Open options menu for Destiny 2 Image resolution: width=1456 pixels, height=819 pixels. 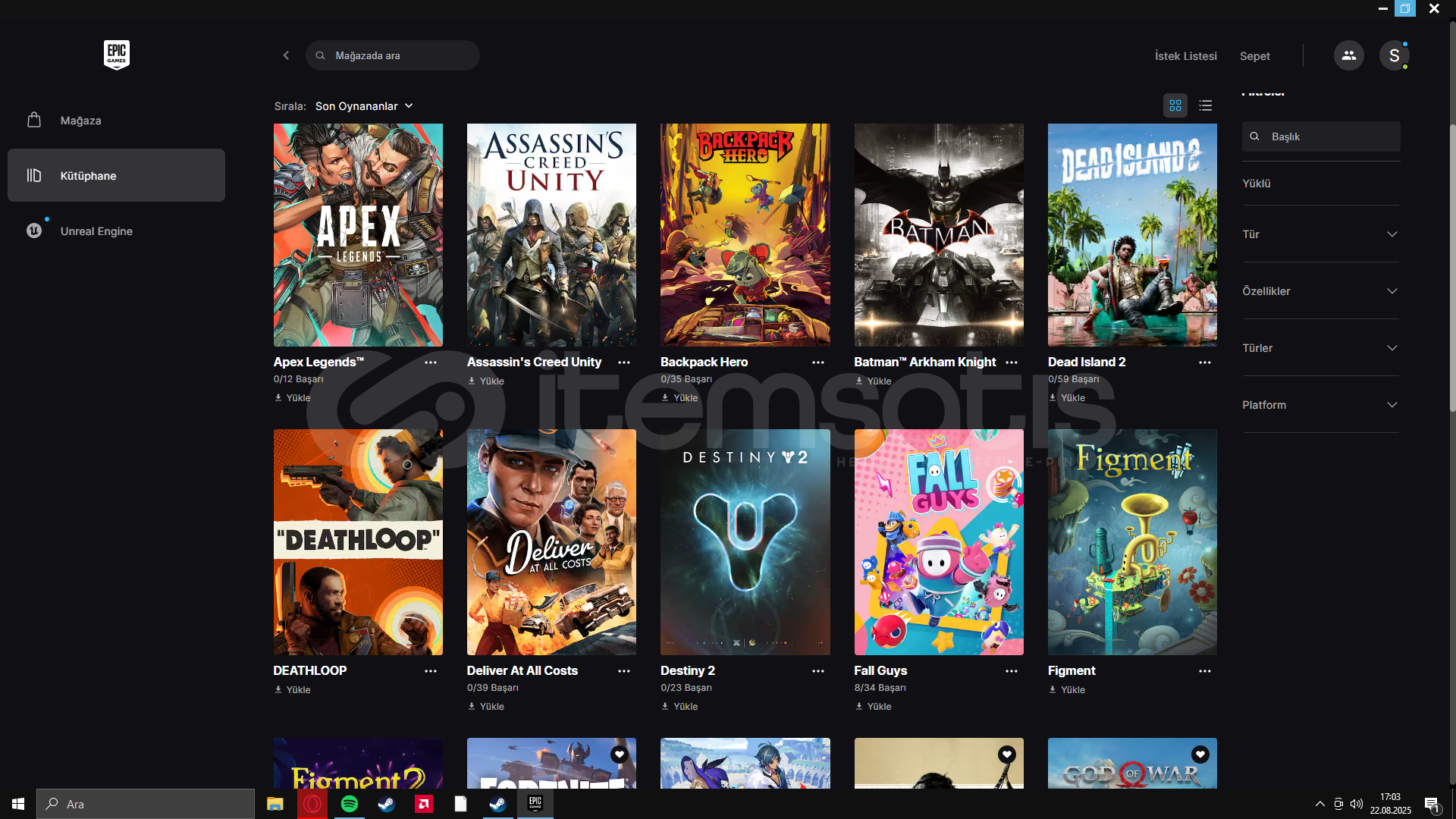coord(818,671)
